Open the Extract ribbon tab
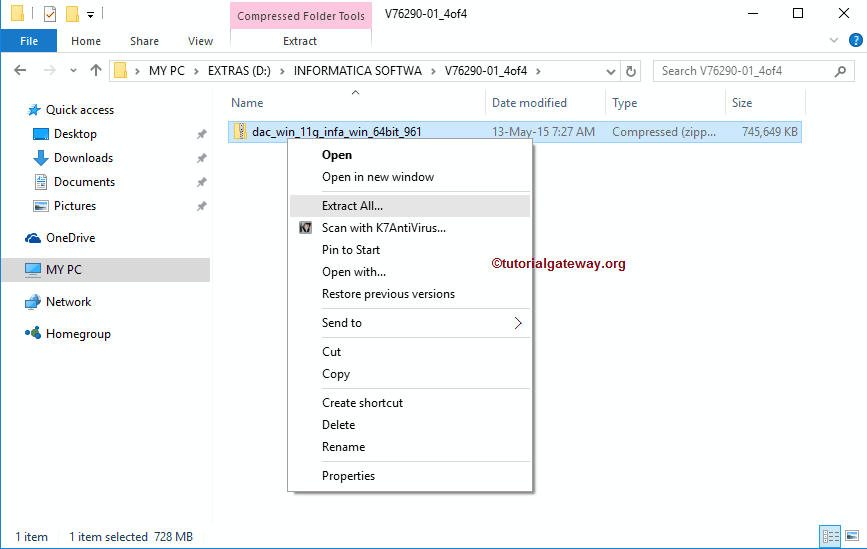Image resolution: width=867 pixels, height=549 pixels. pyautogui.click(x=300, y=41)
